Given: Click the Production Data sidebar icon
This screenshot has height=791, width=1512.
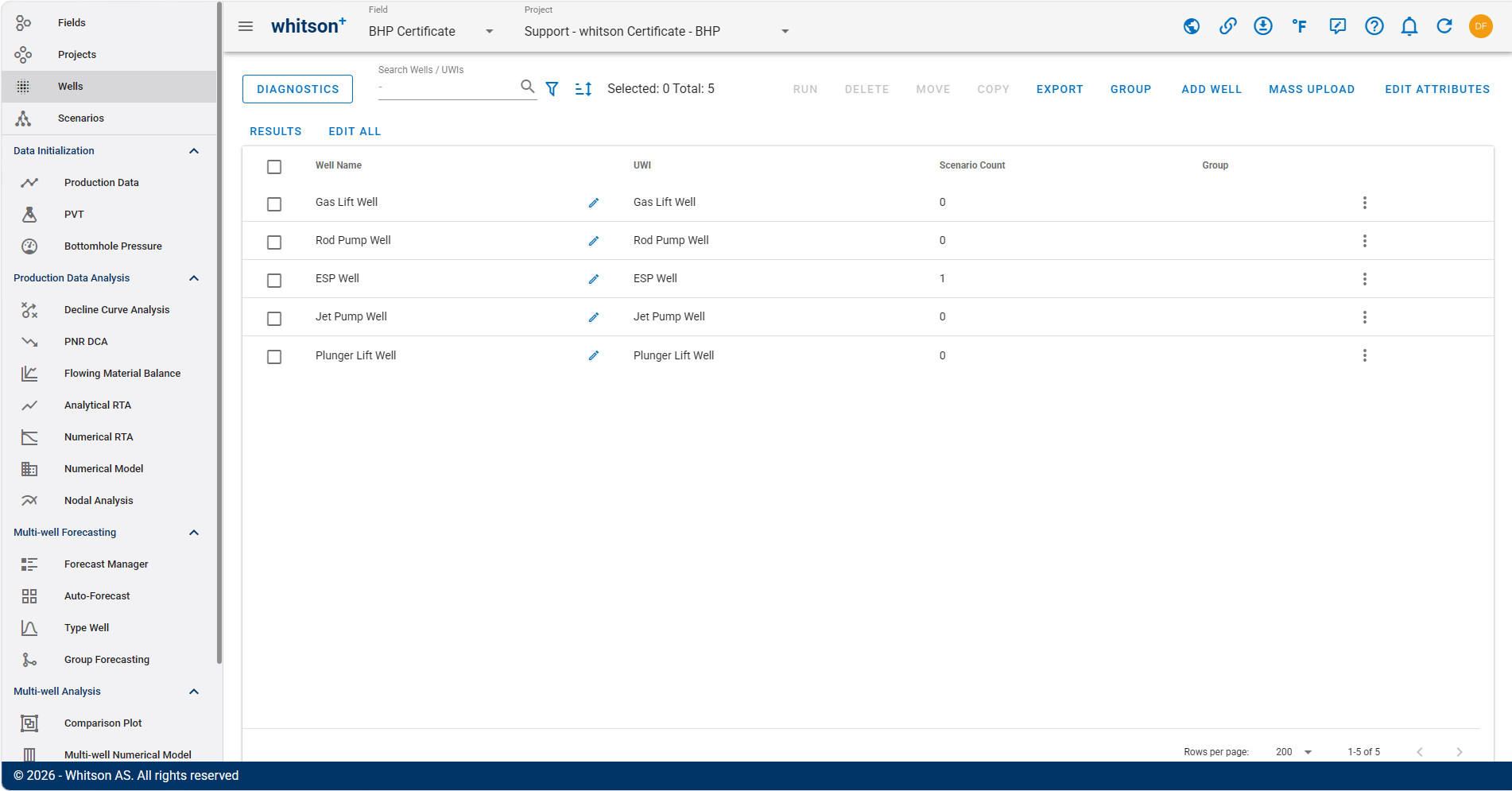Looking at the screenshot, I should [x=29, y=183].
